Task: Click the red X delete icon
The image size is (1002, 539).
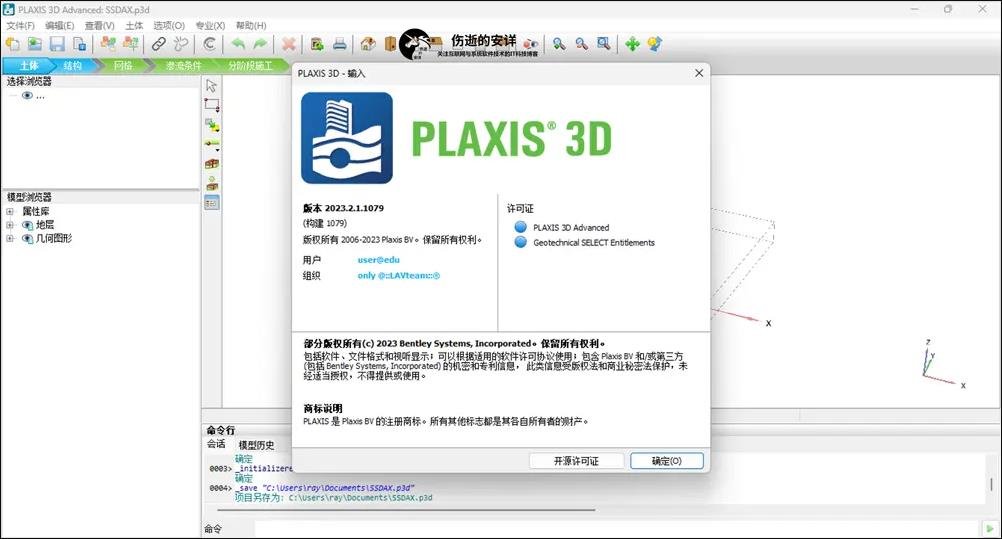Action: (289, 44)
